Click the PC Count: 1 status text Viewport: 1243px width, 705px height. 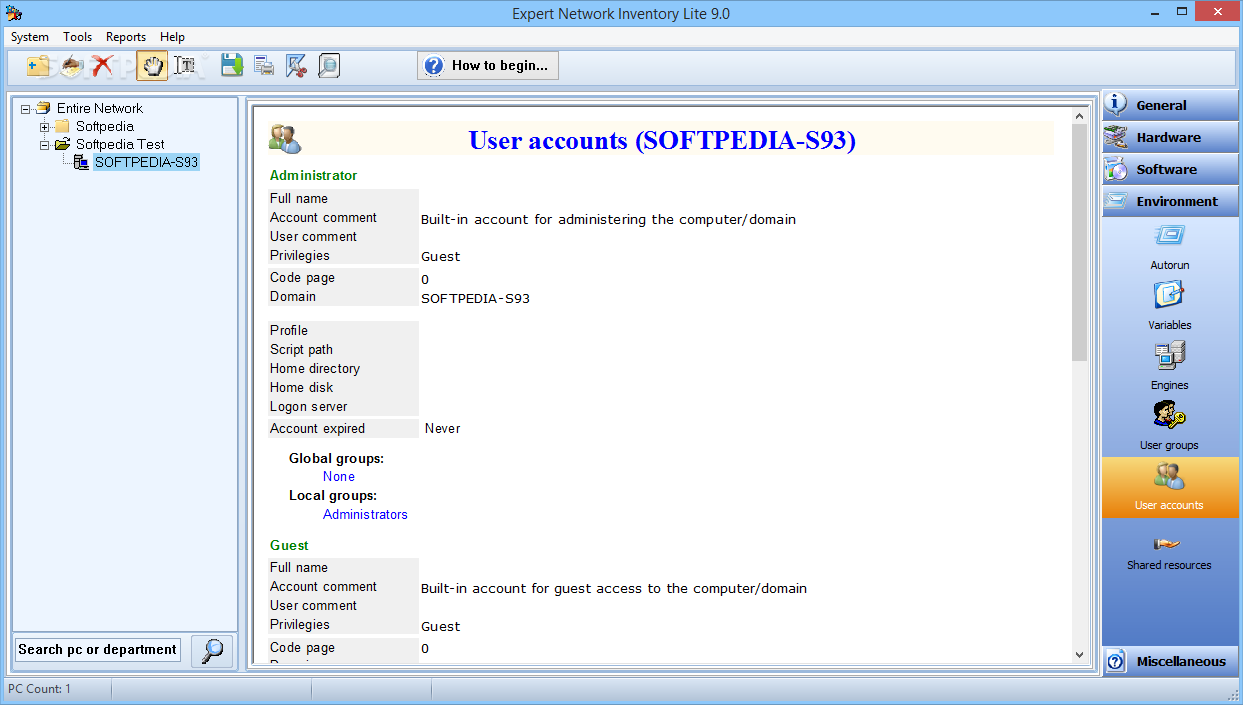tap(40, 689)
